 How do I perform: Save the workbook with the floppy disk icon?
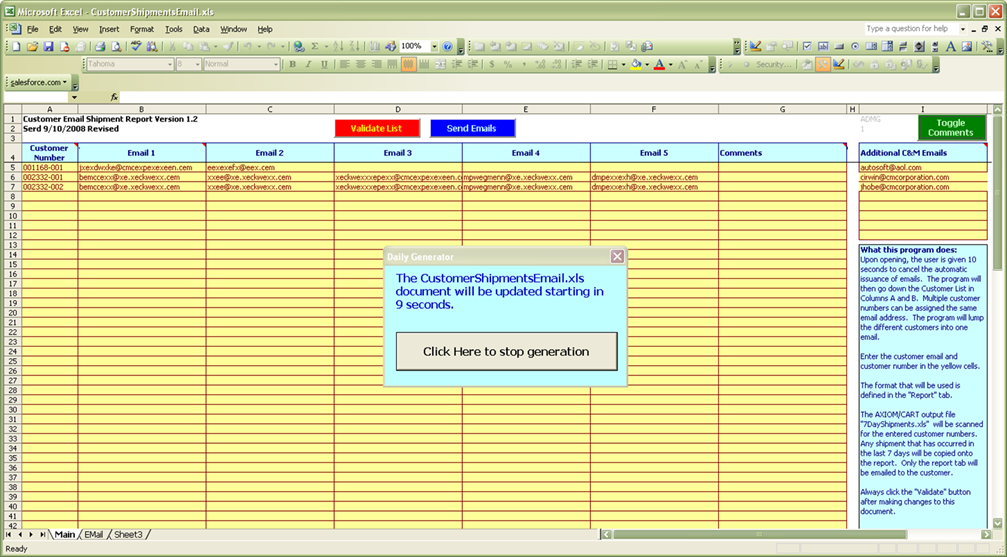(x=49, y=46)
